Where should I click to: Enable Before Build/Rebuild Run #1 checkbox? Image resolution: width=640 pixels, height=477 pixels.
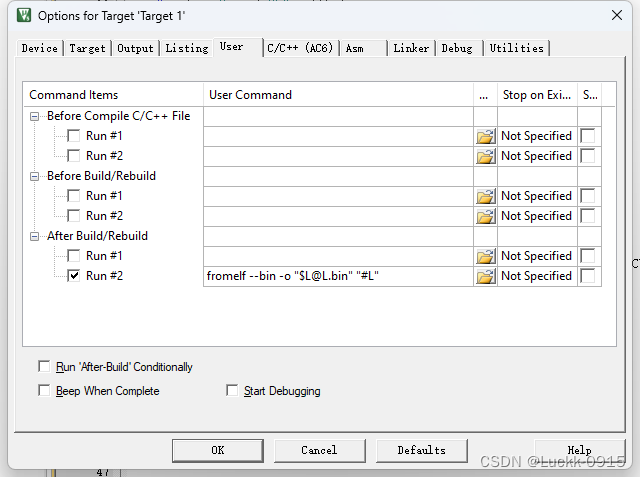pyautogui.click(x=74, y=196)
